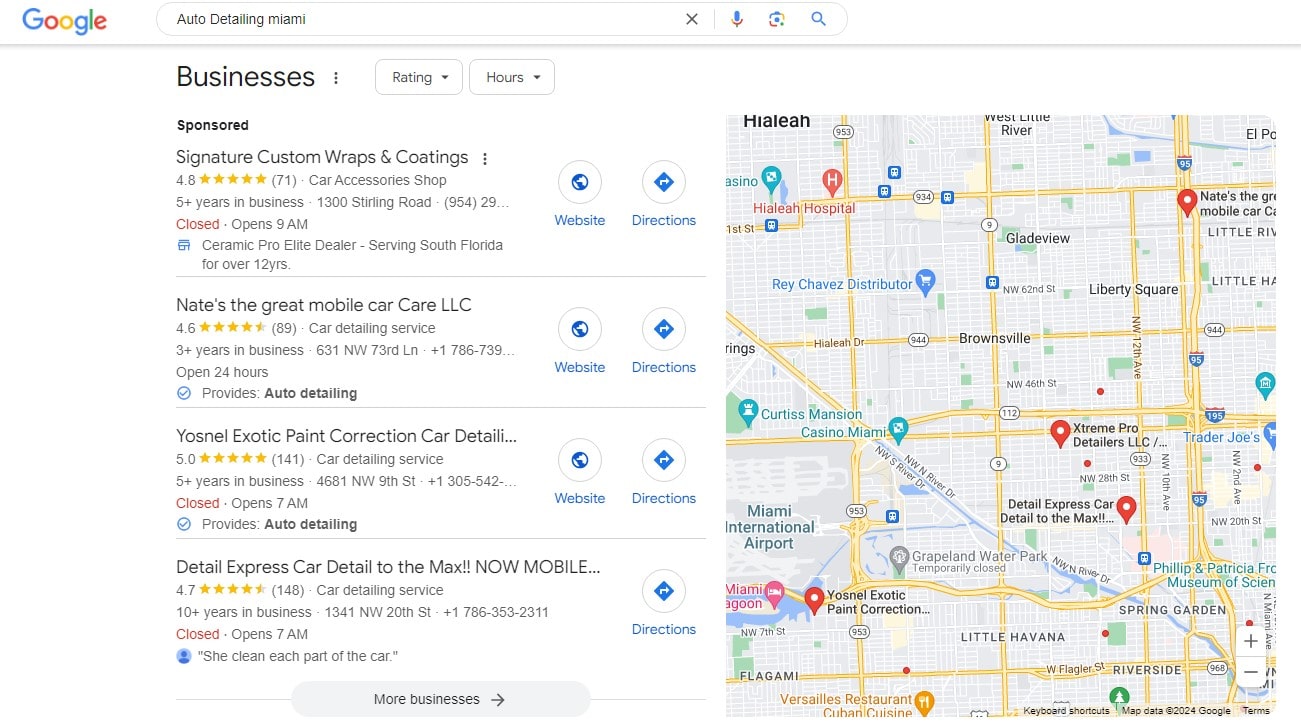Open the Hours filter dropdown
1301x725 pixels.
(x=512, y=77)
